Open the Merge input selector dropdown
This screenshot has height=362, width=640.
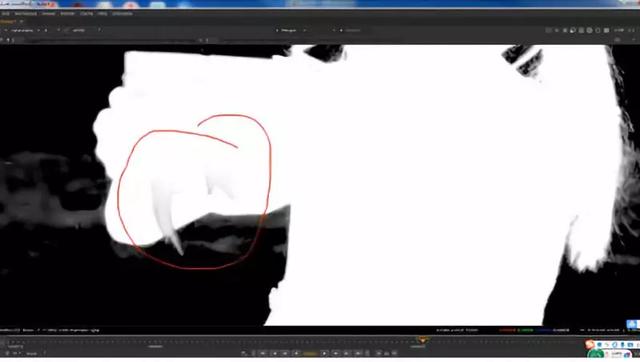click(291, 30)
